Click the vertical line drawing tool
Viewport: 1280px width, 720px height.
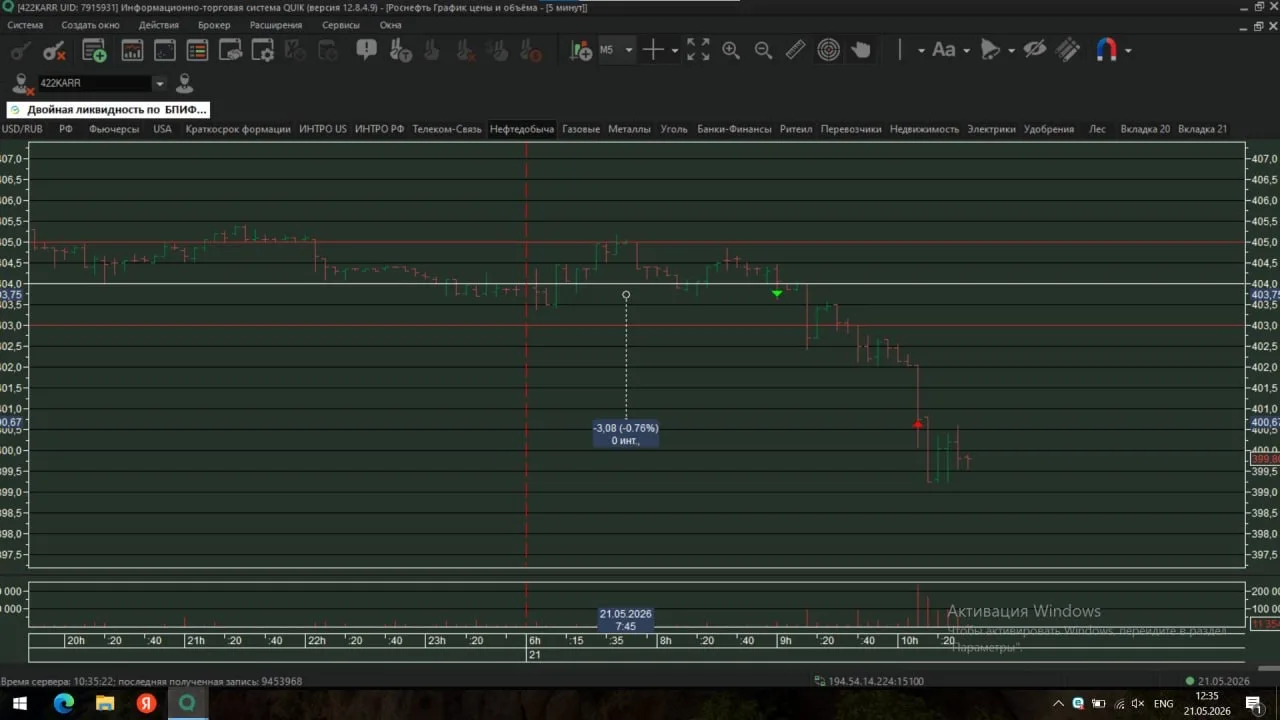click(x=900, y=50)
